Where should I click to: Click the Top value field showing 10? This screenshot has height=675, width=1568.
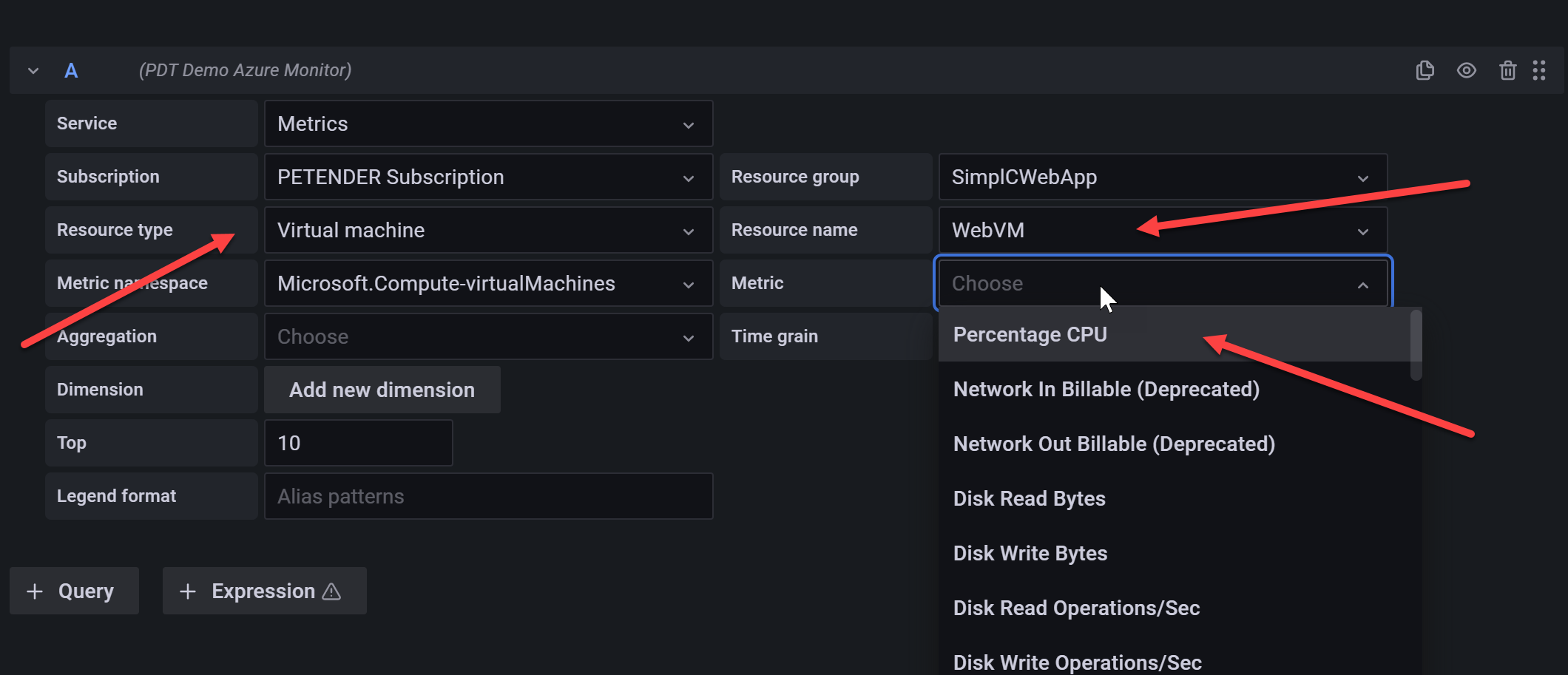[x=358, y=443]
